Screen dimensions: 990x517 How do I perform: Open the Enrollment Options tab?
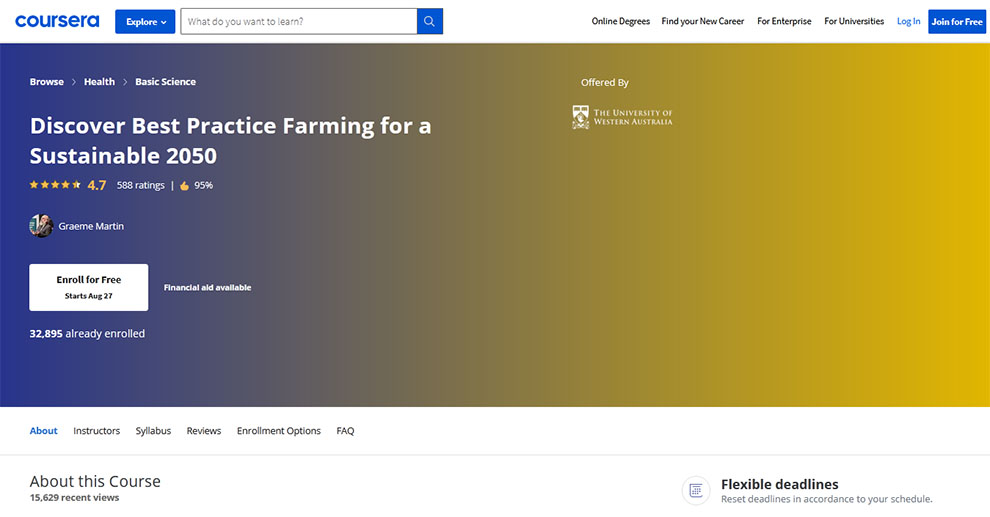(278, 431)
